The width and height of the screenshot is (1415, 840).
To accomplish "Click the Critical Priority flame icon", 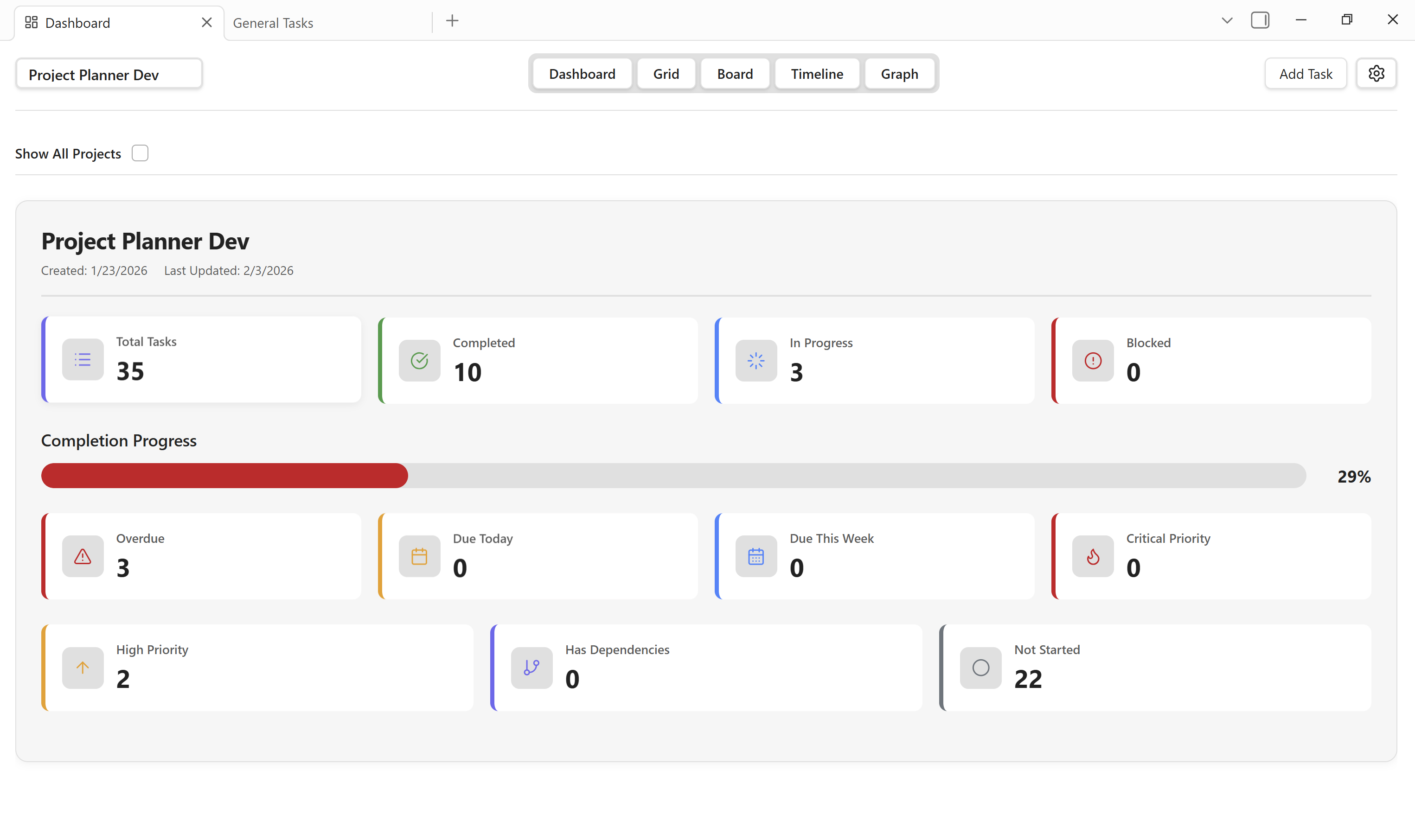I will 1092,556.
